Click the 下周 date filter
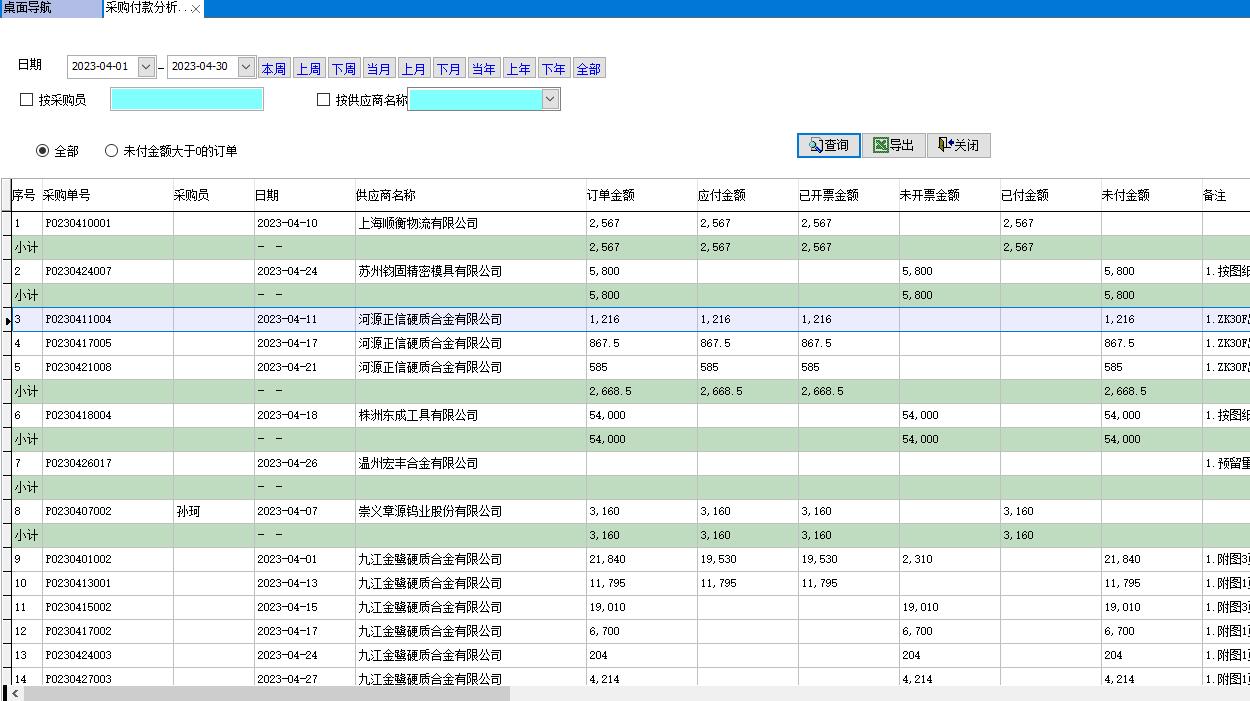1250x701 pixels. pos(344,67)
